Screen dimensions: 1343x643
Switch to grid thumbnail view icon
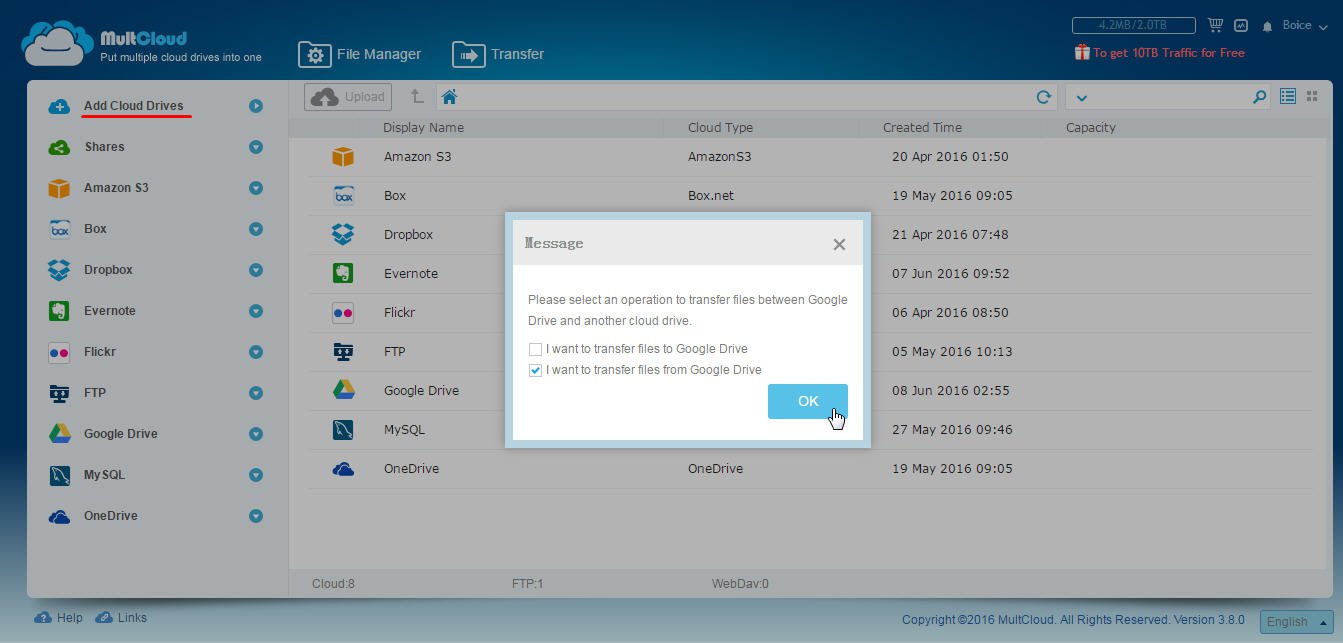1312,96
